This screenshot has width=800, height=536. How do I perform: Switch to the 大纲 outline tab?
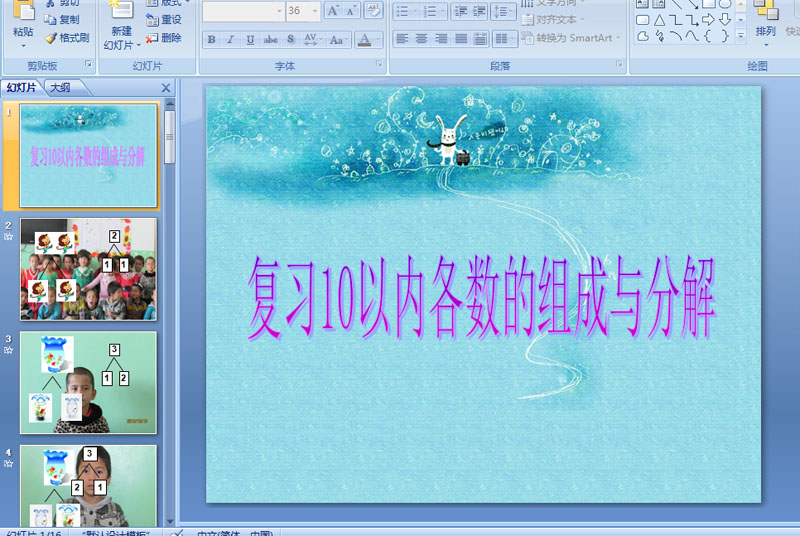[60, 88]
